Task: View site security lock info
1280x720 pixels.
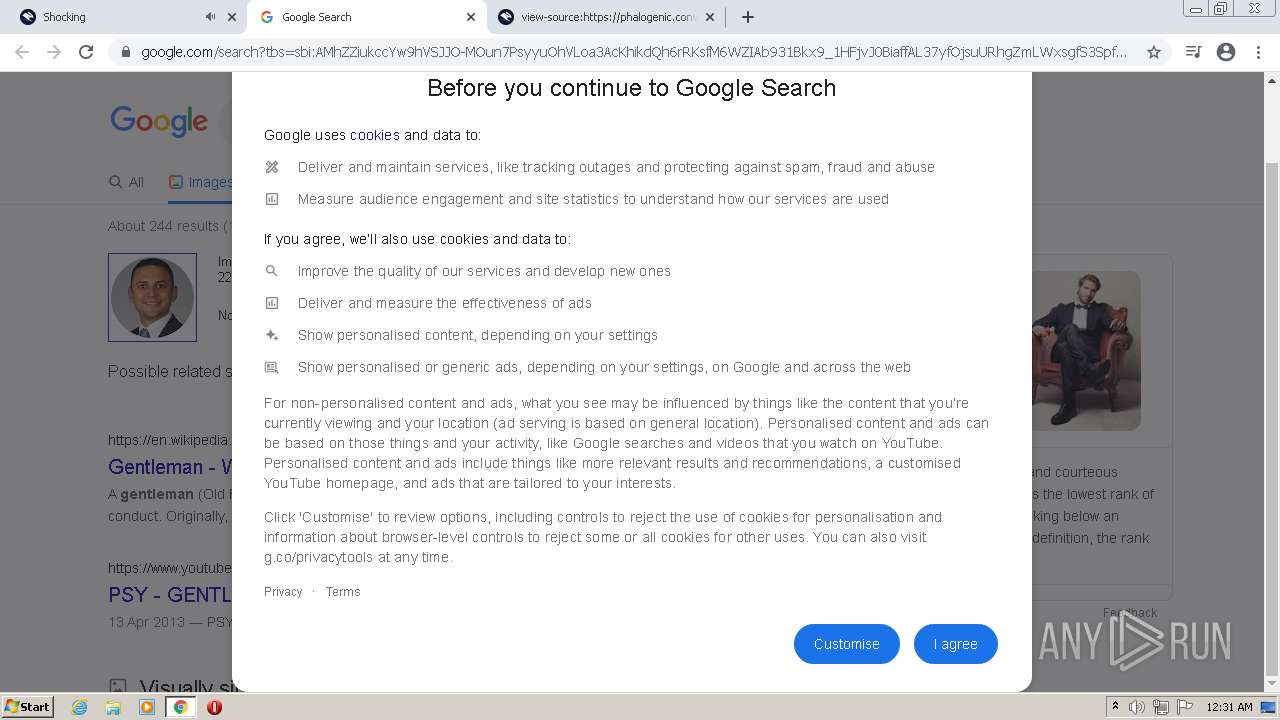Action: (125, 52)
